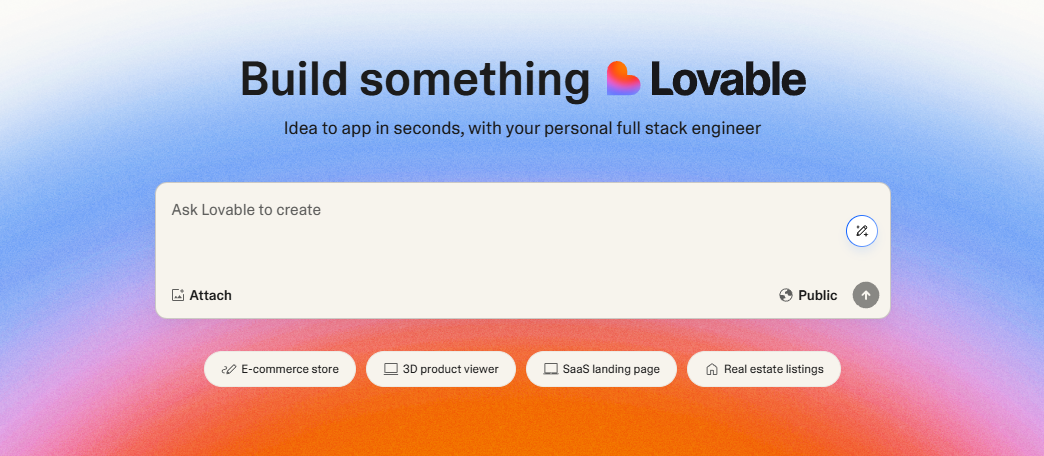Click the Attach image icon
Viewport: 1044px width, 456px height.
point(178,295)
